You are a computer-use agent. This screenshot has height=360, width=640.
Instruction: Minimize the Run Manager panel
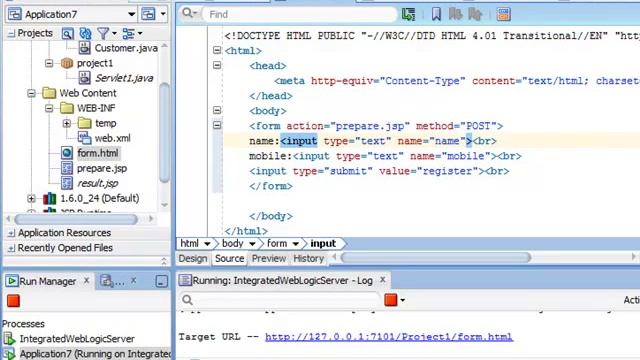(x=162, y=281)
